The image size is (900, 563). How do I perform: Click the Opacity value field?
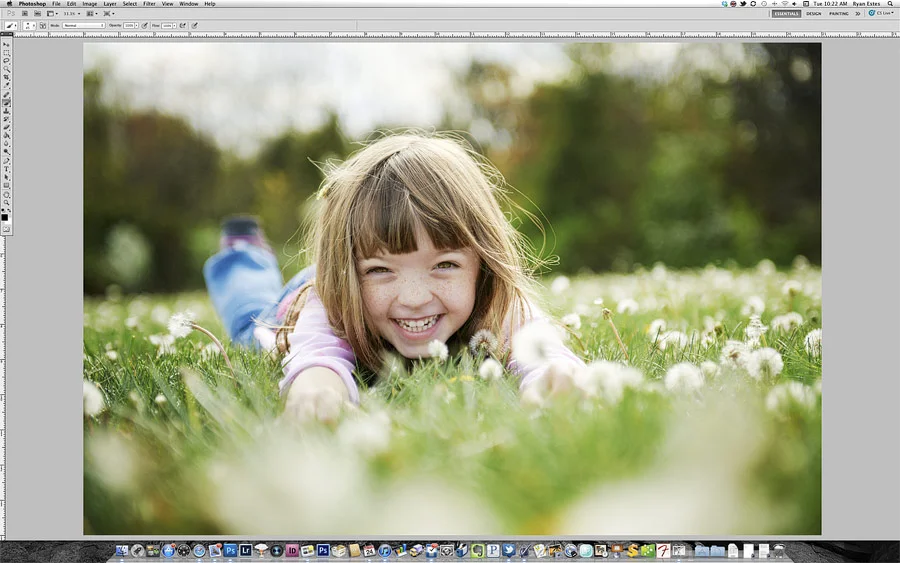[x=129, y=25]
